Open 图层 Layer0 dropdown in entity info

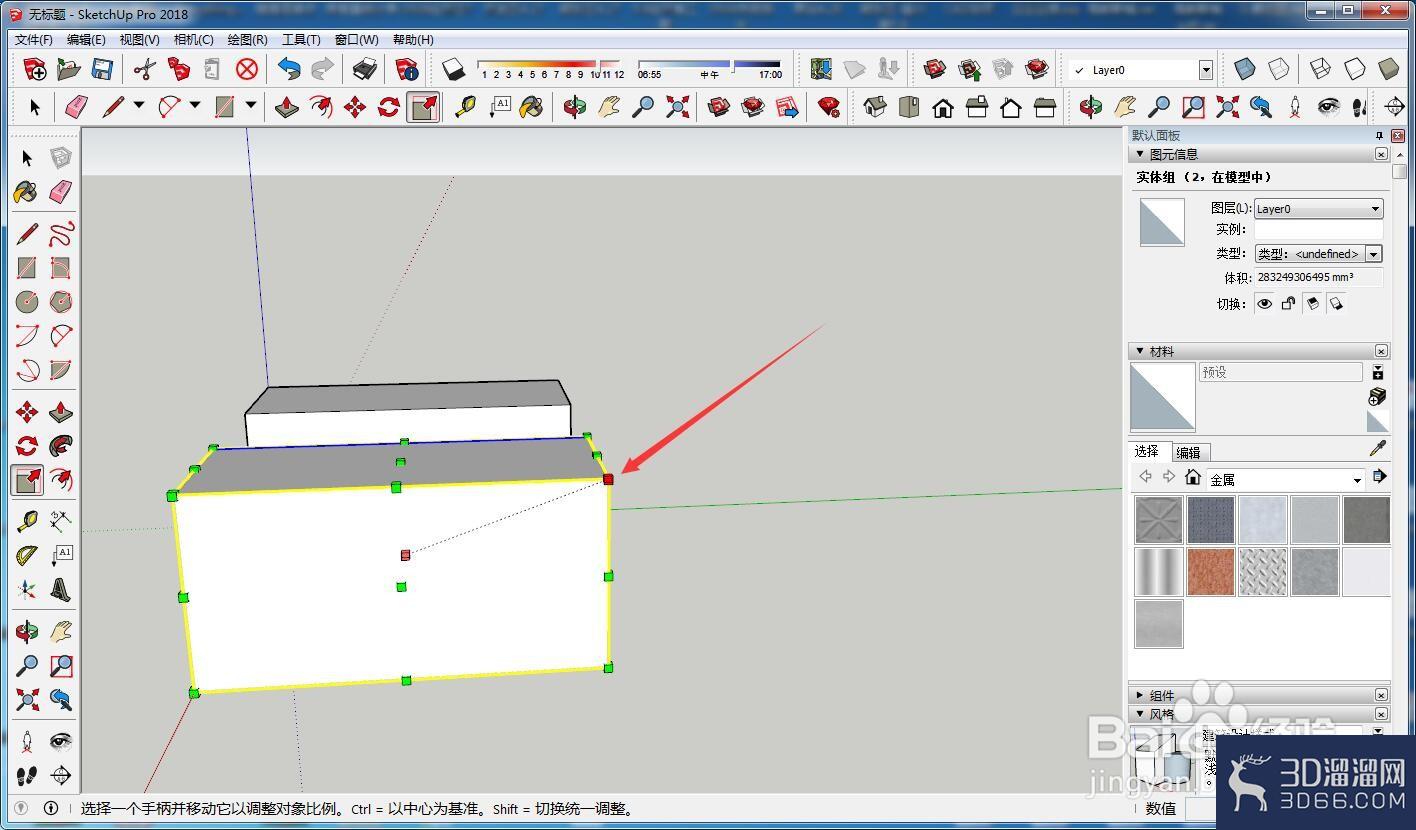click(x=1318, y=208)
